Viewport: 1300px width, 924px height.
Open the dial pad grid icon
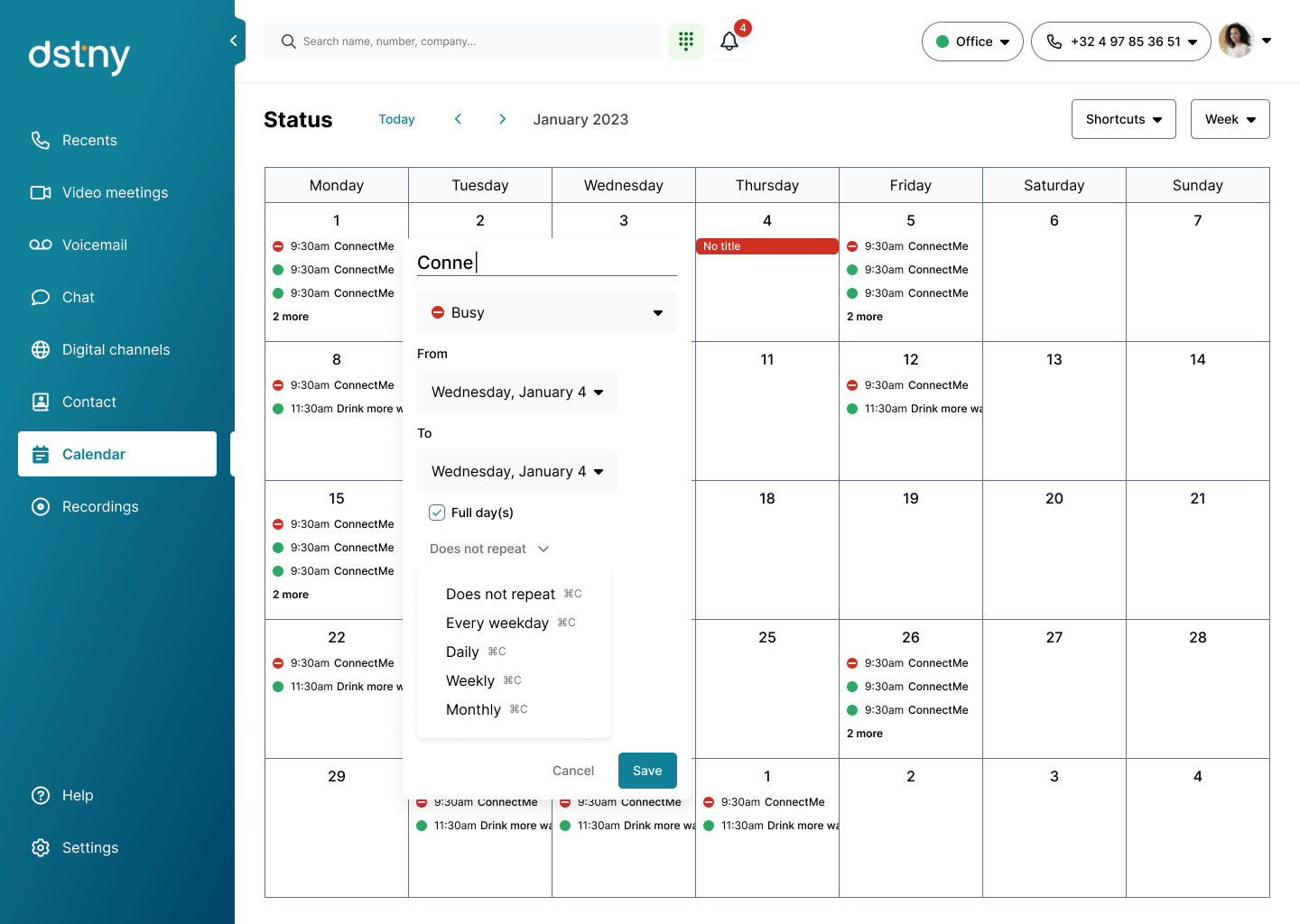click(x=686, y=42)
